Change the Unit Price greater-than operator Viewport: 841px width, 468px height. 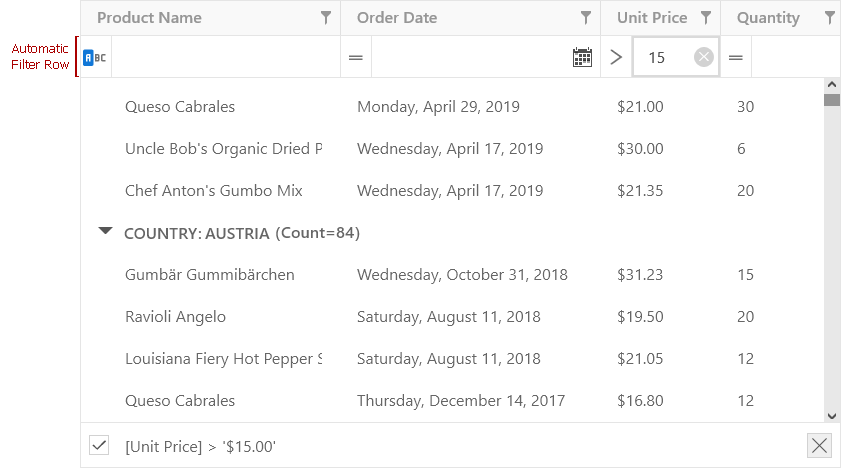click(x=616, y=57)
